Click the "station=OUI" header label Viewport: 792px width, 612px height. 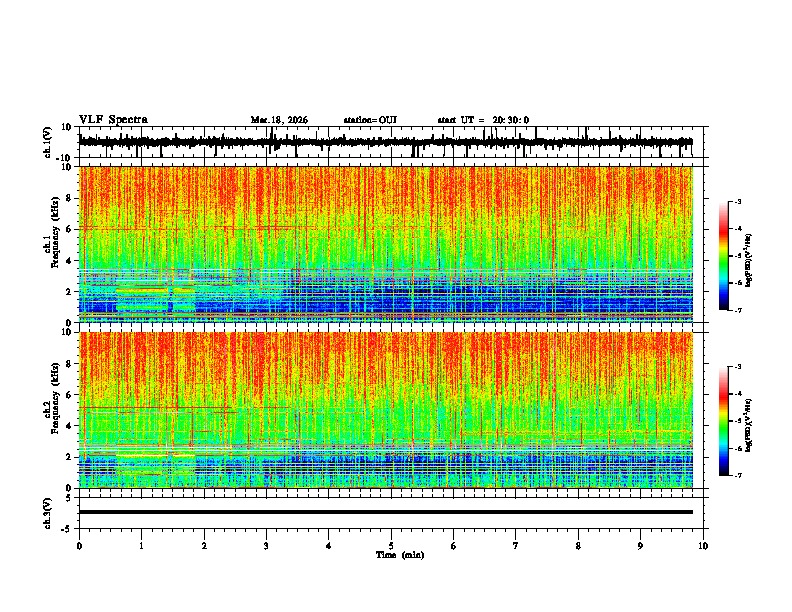(x=370, y=120)
